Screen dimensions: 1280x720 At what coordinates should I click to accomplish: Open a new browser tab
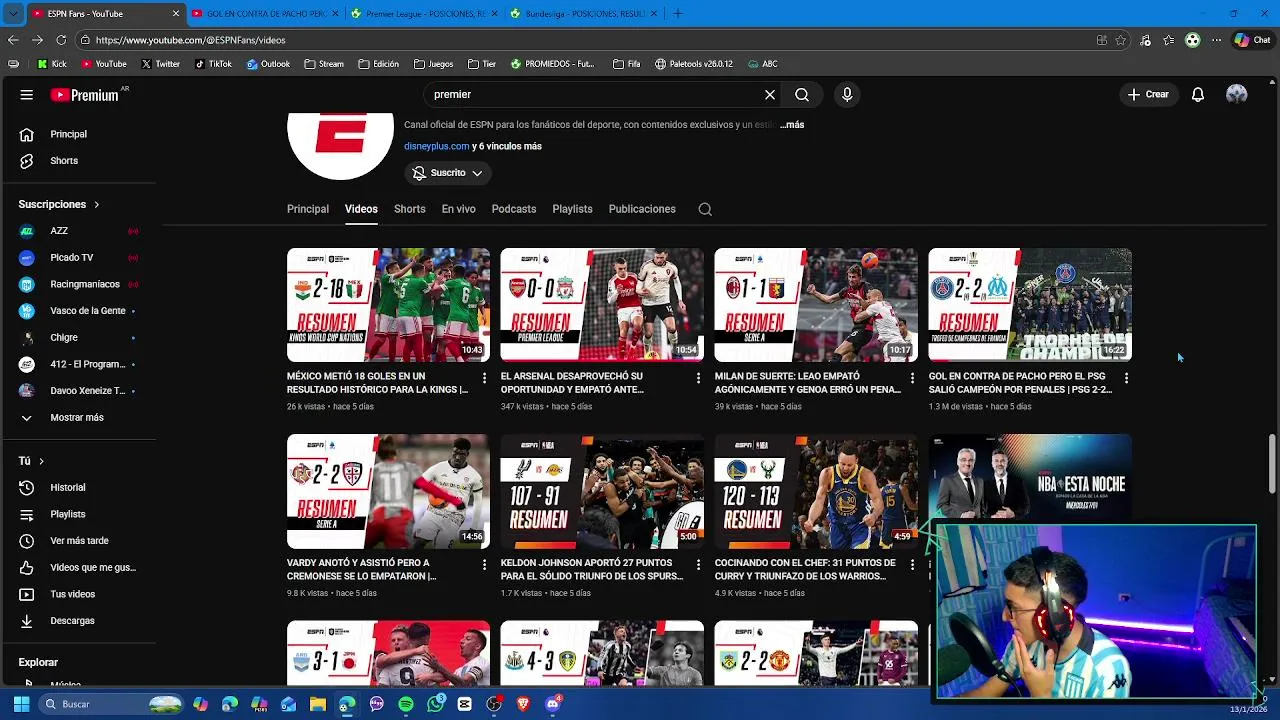click(677, 14)
